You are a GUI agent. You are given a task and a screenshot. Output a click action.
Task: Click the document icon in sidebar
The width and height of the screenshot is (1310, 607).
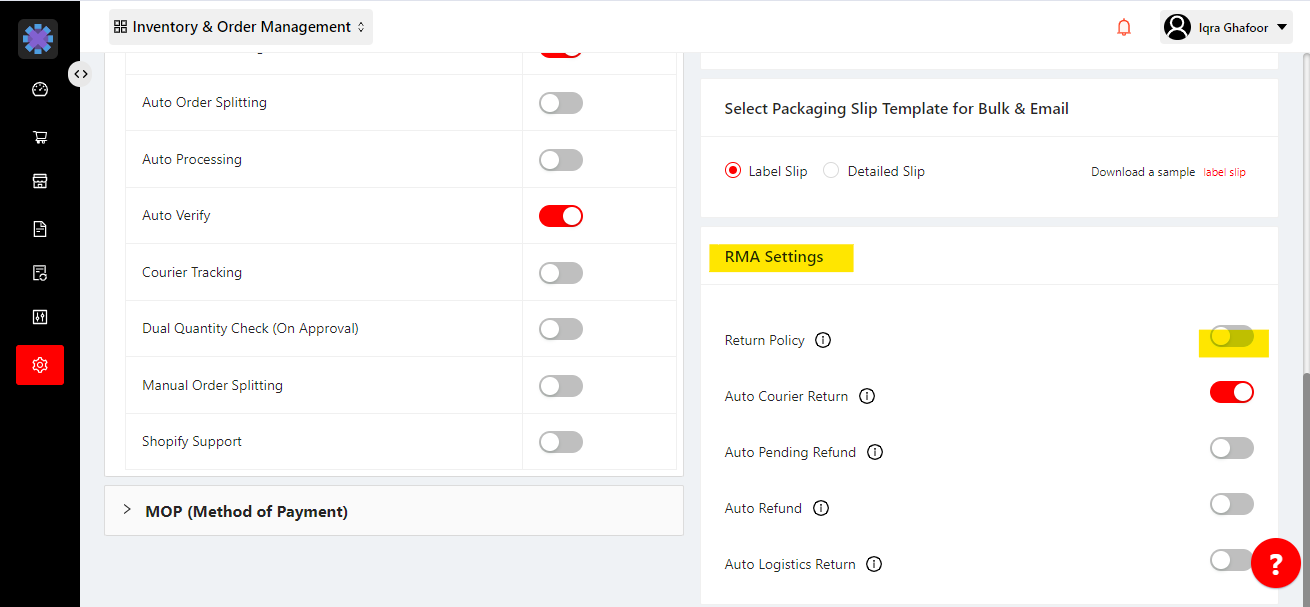pos(40,229)
